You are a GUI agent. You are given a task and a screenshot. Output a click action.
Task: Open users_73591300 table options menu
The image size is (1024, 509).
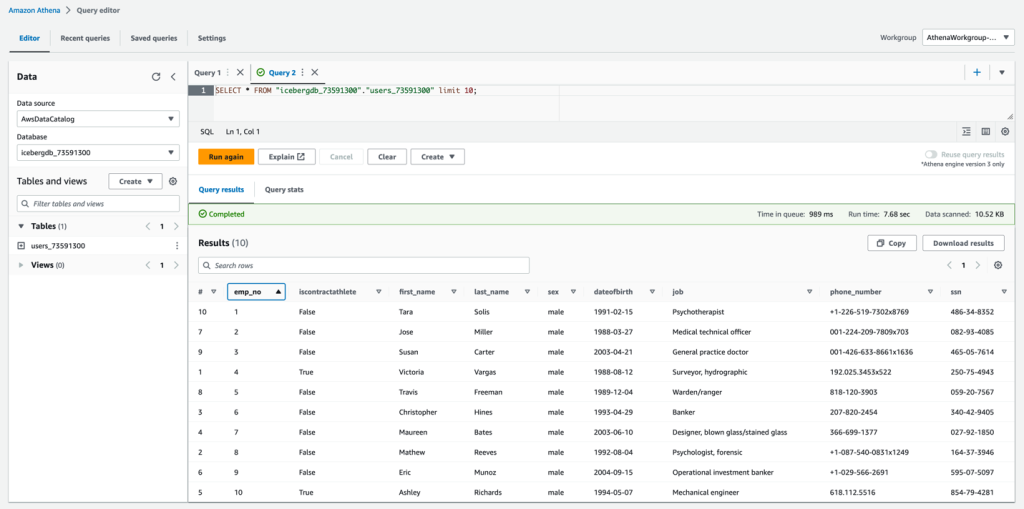pos(177,246)
